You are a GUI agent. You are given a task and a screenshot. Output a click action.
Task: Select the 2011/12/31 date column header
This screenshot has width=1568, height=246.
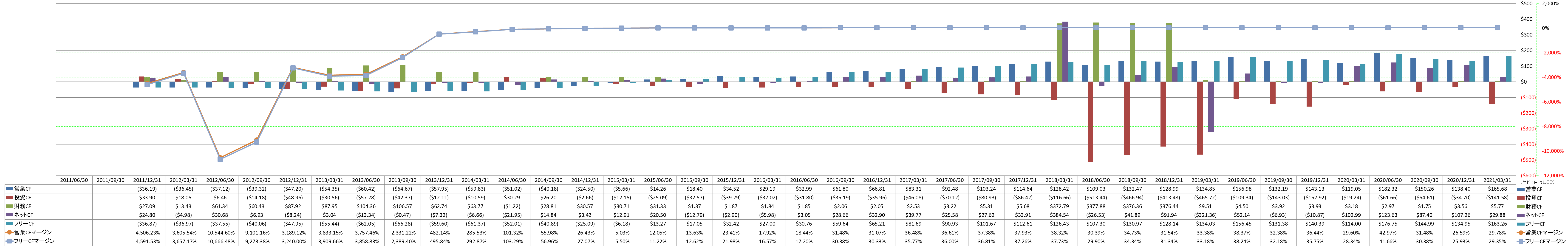[x=147, y=180]
